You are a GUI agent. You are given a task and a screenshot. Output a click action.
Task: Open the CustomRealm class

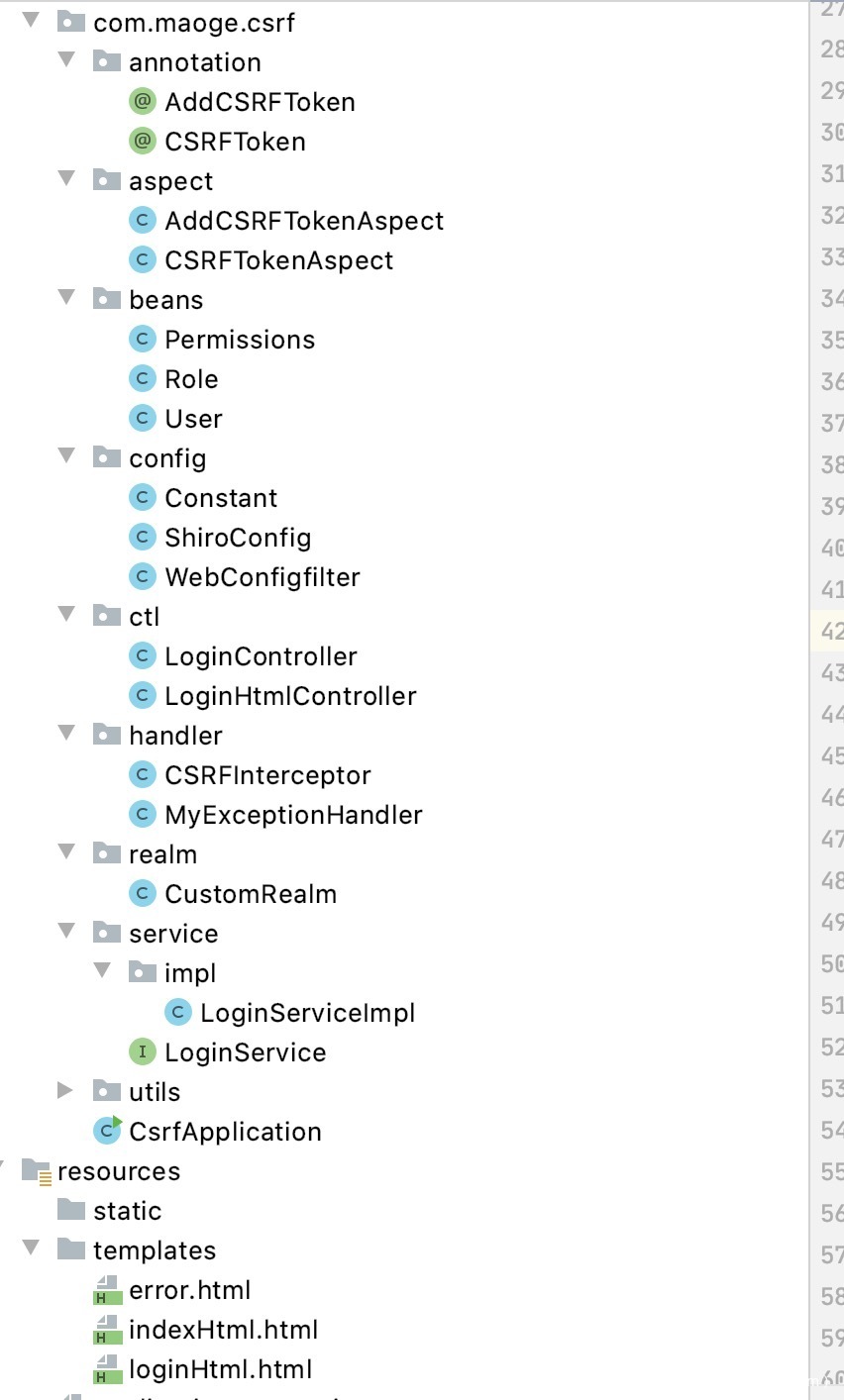(251, 894)
